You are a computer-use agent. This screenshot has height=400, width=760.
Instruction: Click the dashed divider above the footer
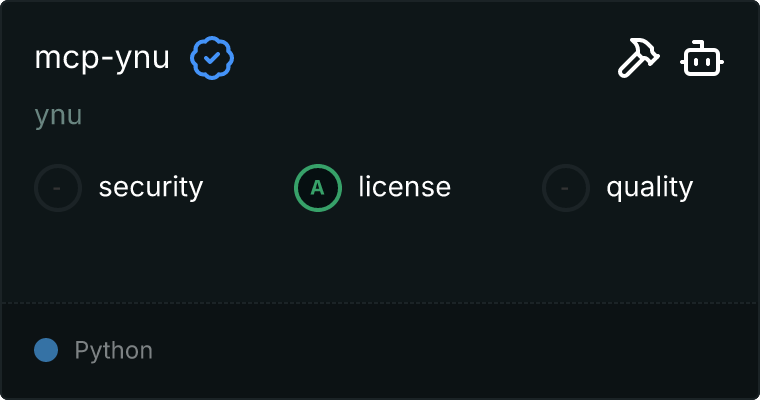point(380,302)
